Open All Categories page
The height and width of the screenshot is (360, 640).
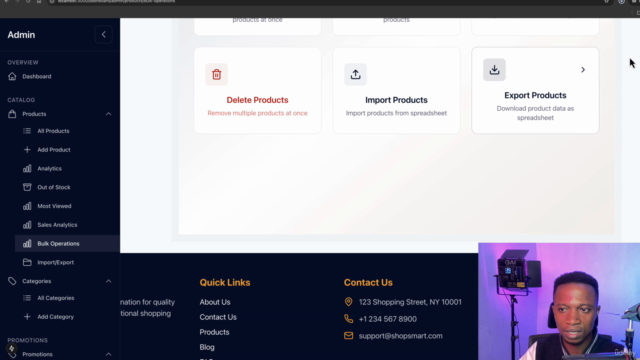pyautogui.click(x=56, y=298)
